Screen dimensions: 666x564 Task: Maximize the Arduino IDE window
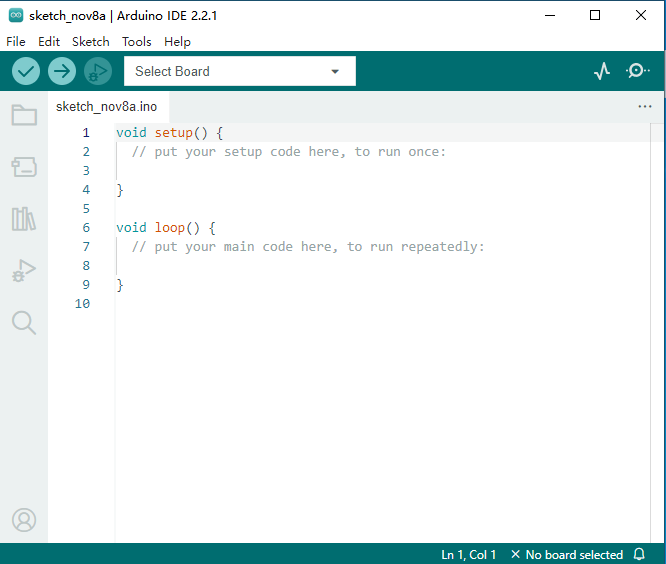tap(595, 15)
